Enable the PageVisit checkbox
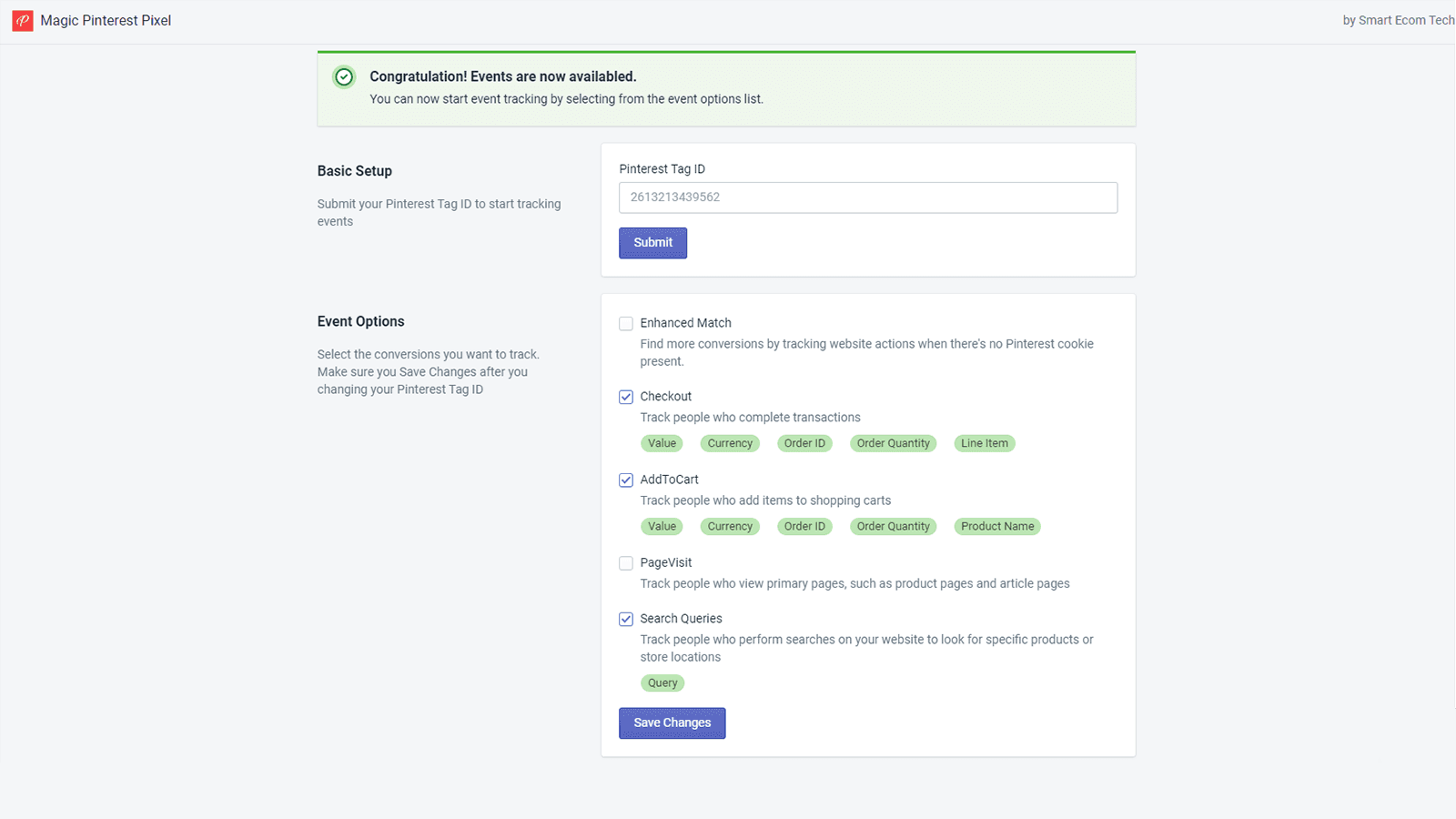Image resolution: width=1456 pixels, height=819 pixels. (x=626, y=563)
